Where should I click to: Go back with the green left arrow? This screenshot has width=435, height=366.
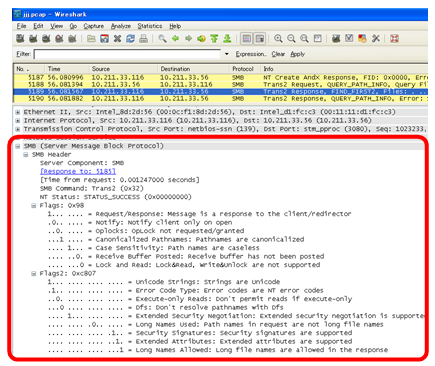pyautogui.click(x=175, y=39)
